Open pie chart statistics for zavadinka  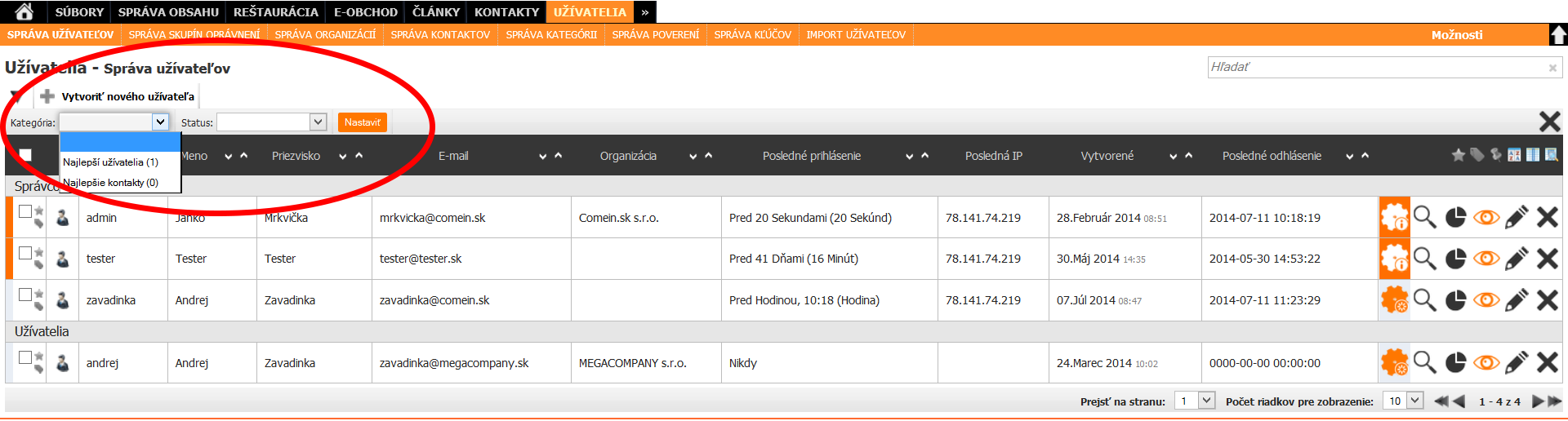pos(1455,300)
